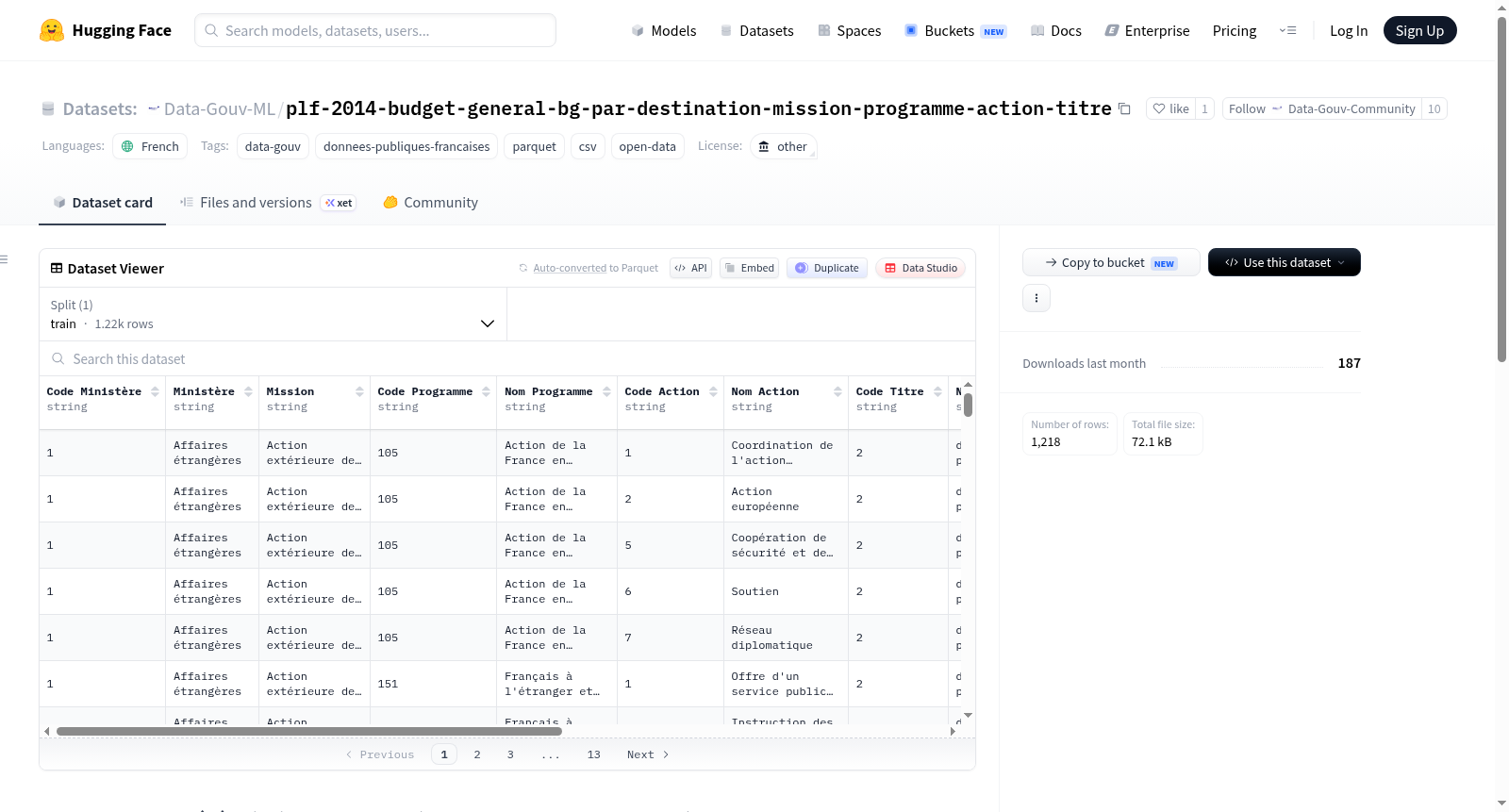Image resolution: width=1509 pixels, height=812 pixels.
Task: Open the three-dot more options button
Action: [x=1036, y=298]
